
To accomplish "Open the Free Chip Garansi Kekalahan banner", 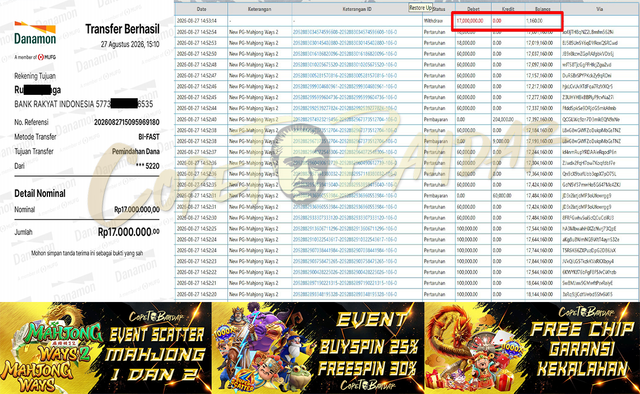I will (x=532, y=348).
